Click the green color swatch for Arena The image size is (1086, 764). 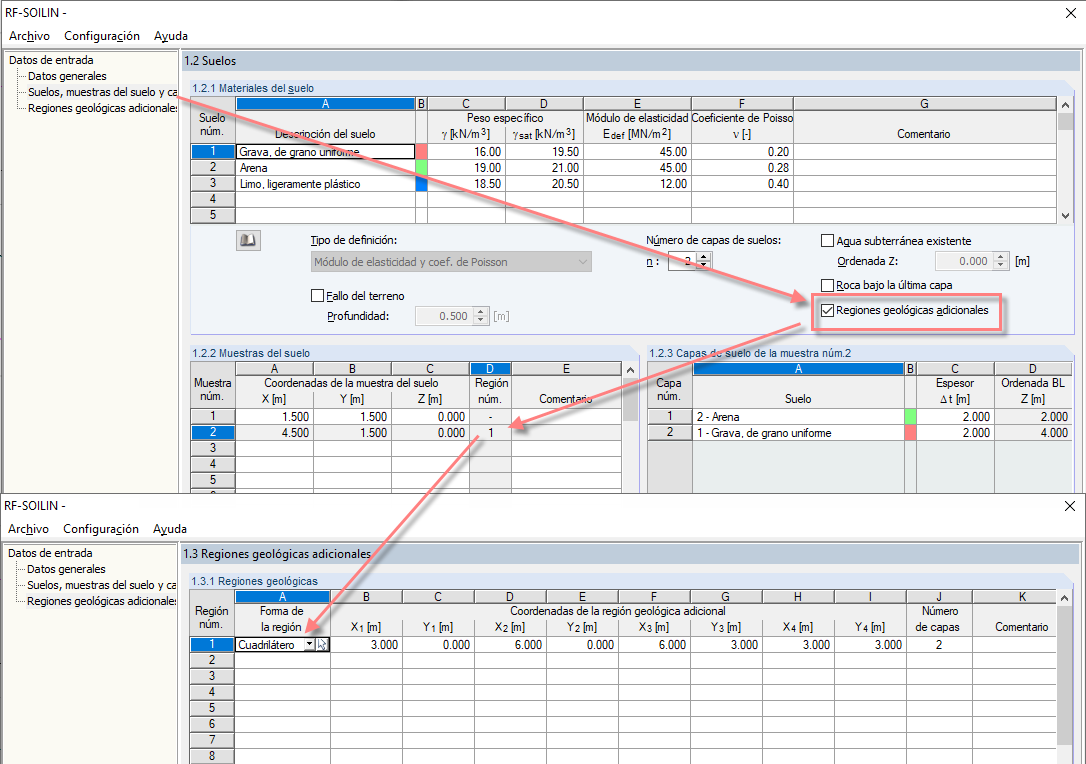(x=421, y=168)
